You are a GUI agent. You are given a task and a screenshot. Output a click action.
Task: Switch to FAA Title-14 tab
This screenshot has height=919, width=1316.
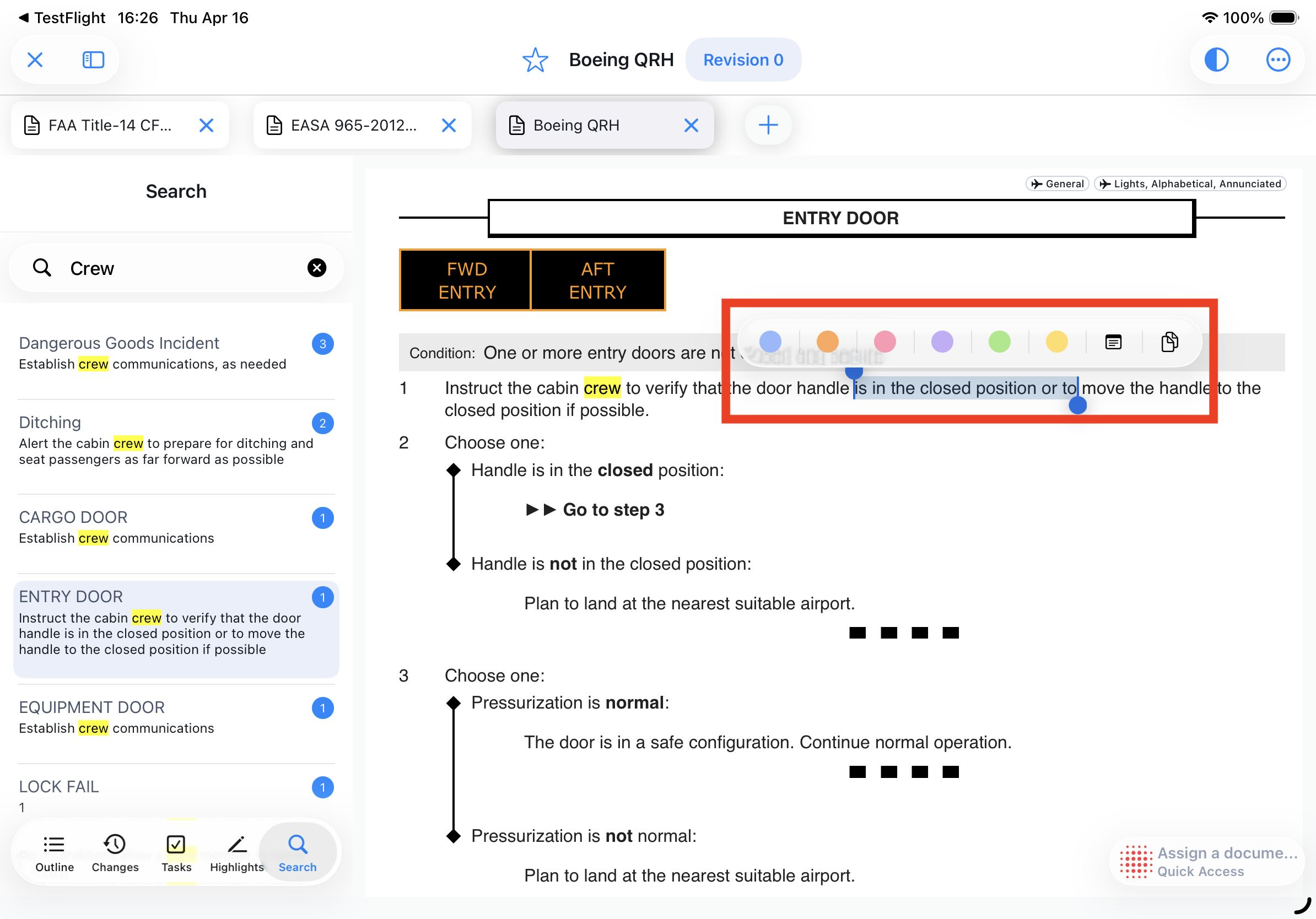(109, 125)
